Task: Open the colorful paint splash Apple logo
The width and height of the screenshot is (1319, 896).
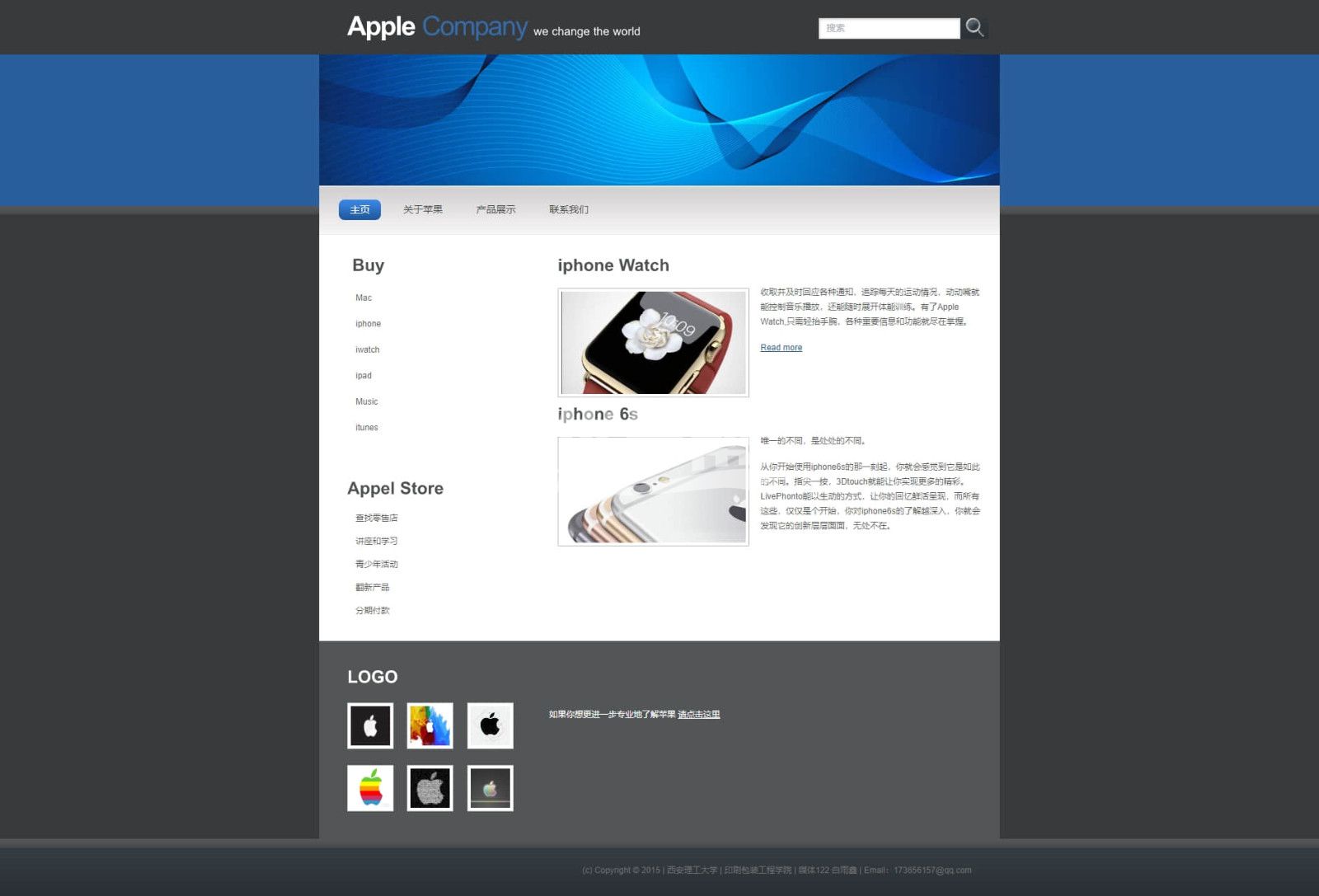Action: point(429,725)
